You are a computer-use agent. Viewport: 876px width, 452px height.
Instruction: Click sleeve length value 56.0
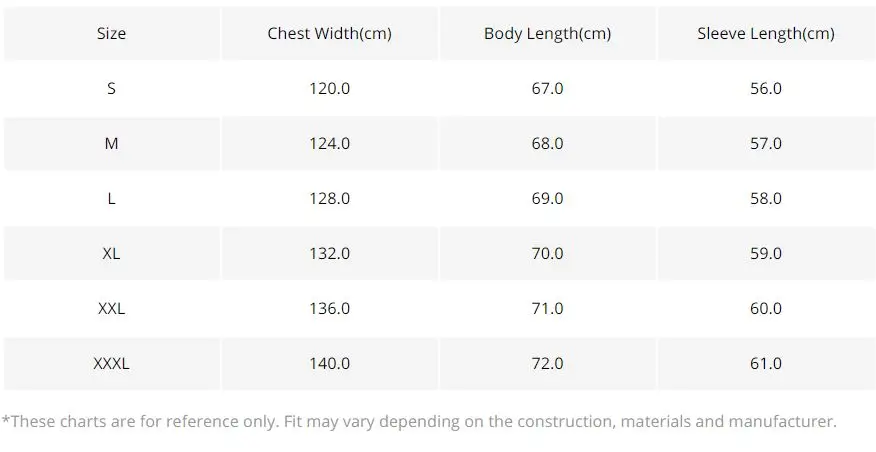(x=766, y=88)
